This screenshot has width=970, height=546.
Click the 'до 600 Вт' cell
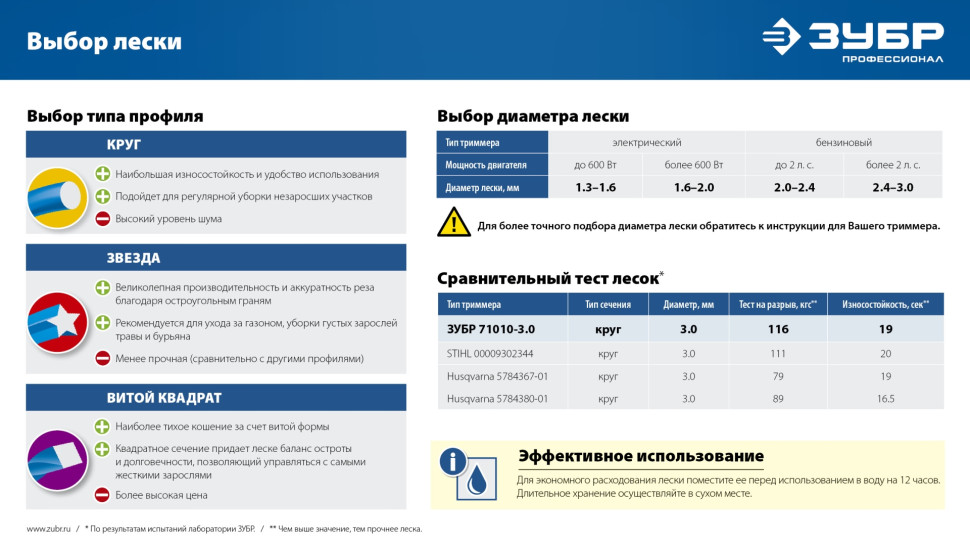point(595,164)
